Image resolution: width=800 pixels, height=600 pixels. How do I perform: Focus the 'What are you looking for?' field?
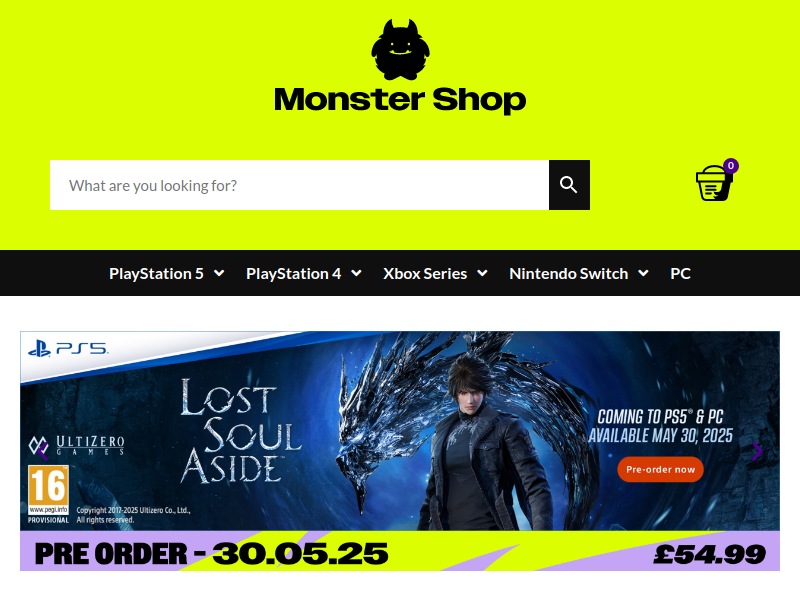(299, 185)
